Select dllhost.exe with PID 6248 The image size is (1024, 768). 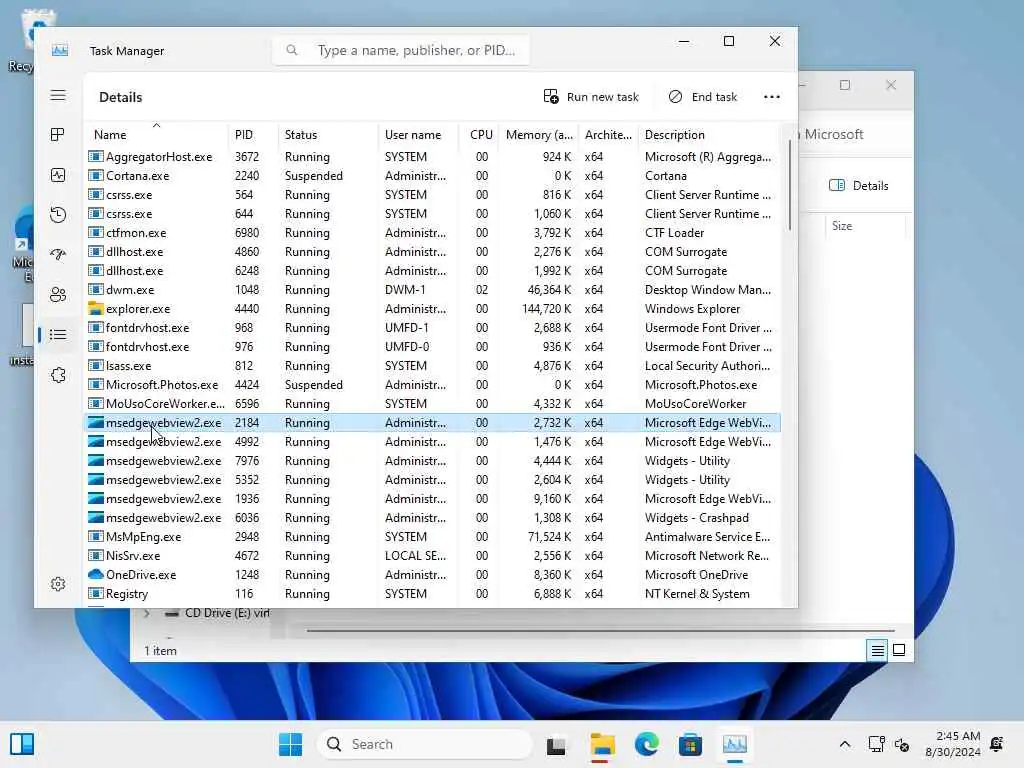point(433,270)
